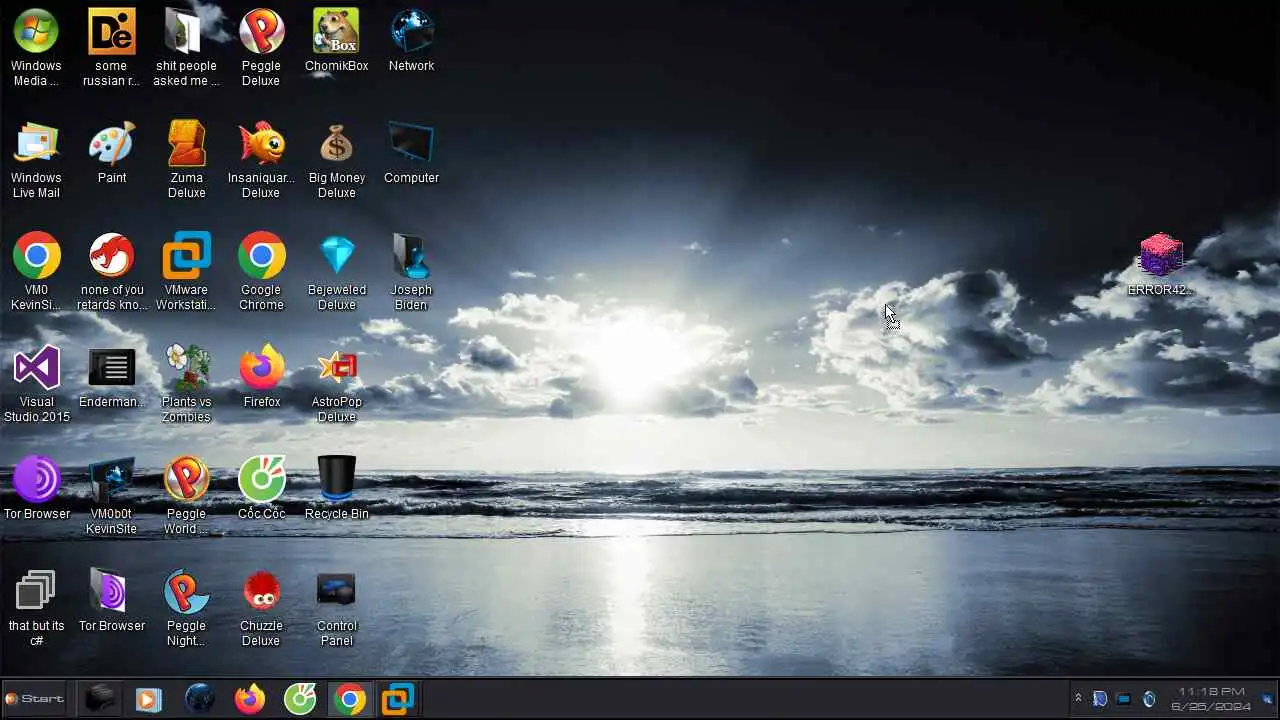
Task: Open 'that but its c#' desktop icon
Action: 36,607
